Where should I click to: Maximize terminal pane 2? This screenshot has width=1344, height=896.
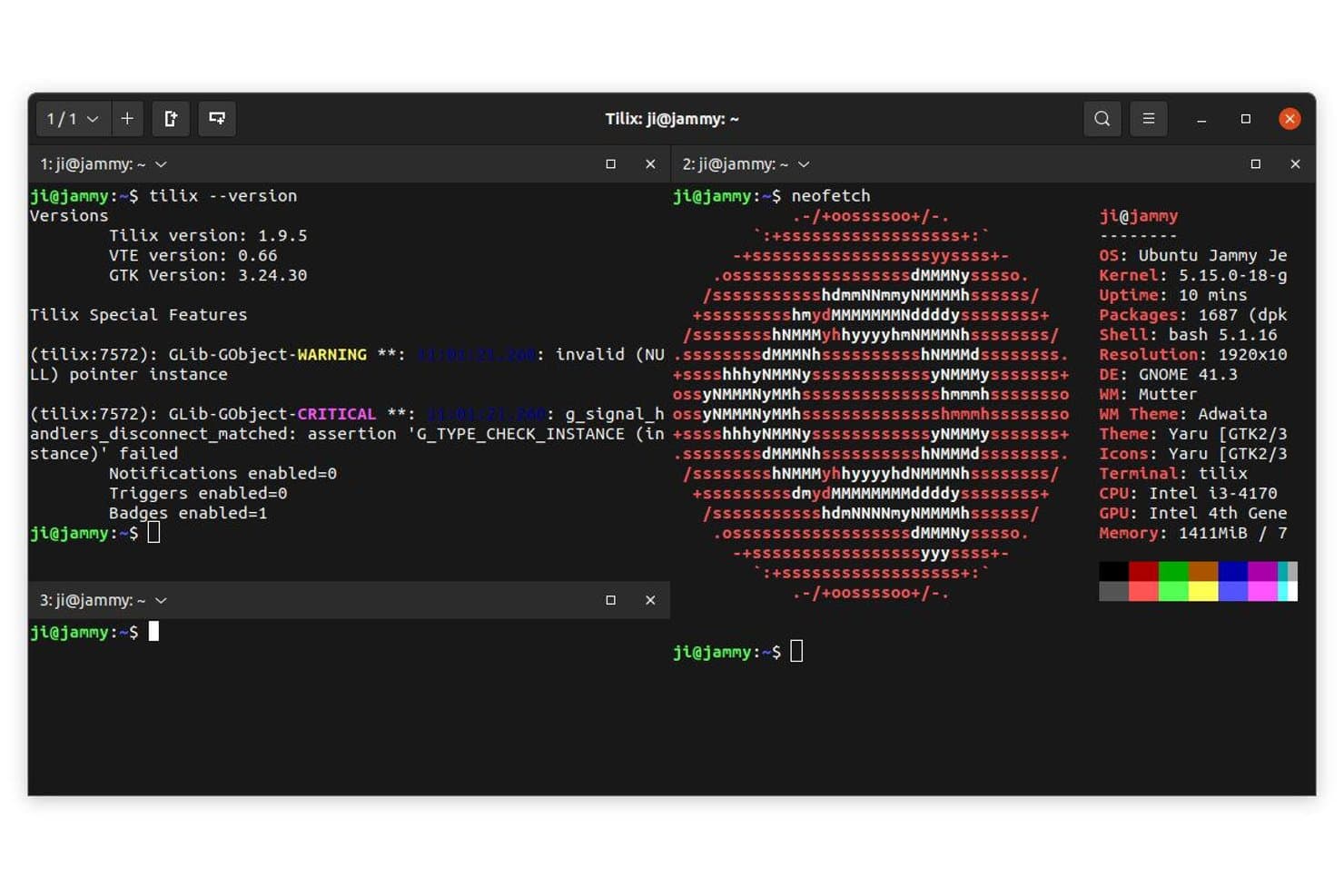1256,164
